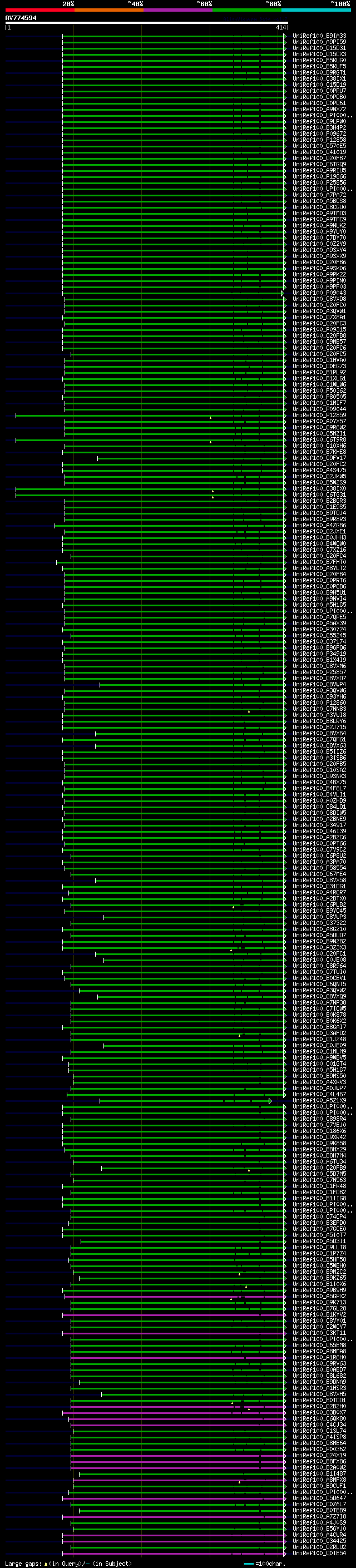This screenshot has width=356, height=1568.
Task: Select the UniRef100_P30724 label
Action: 319,630
